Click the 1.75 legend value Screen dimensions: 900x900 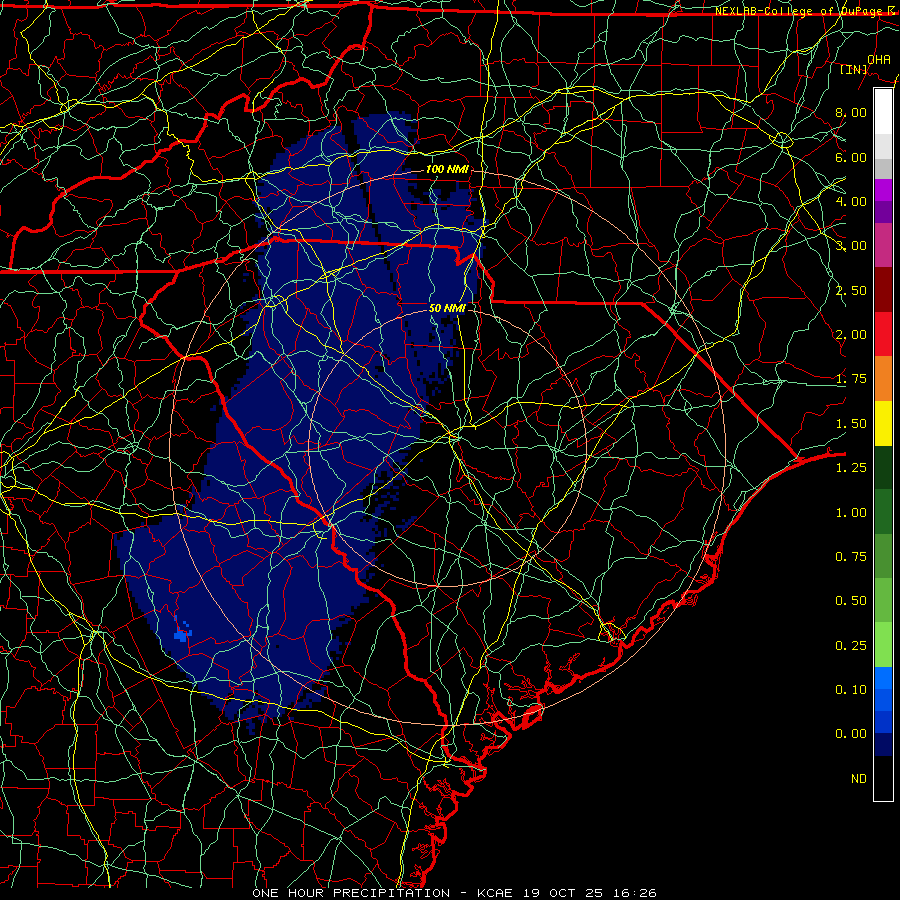point(851,379)
